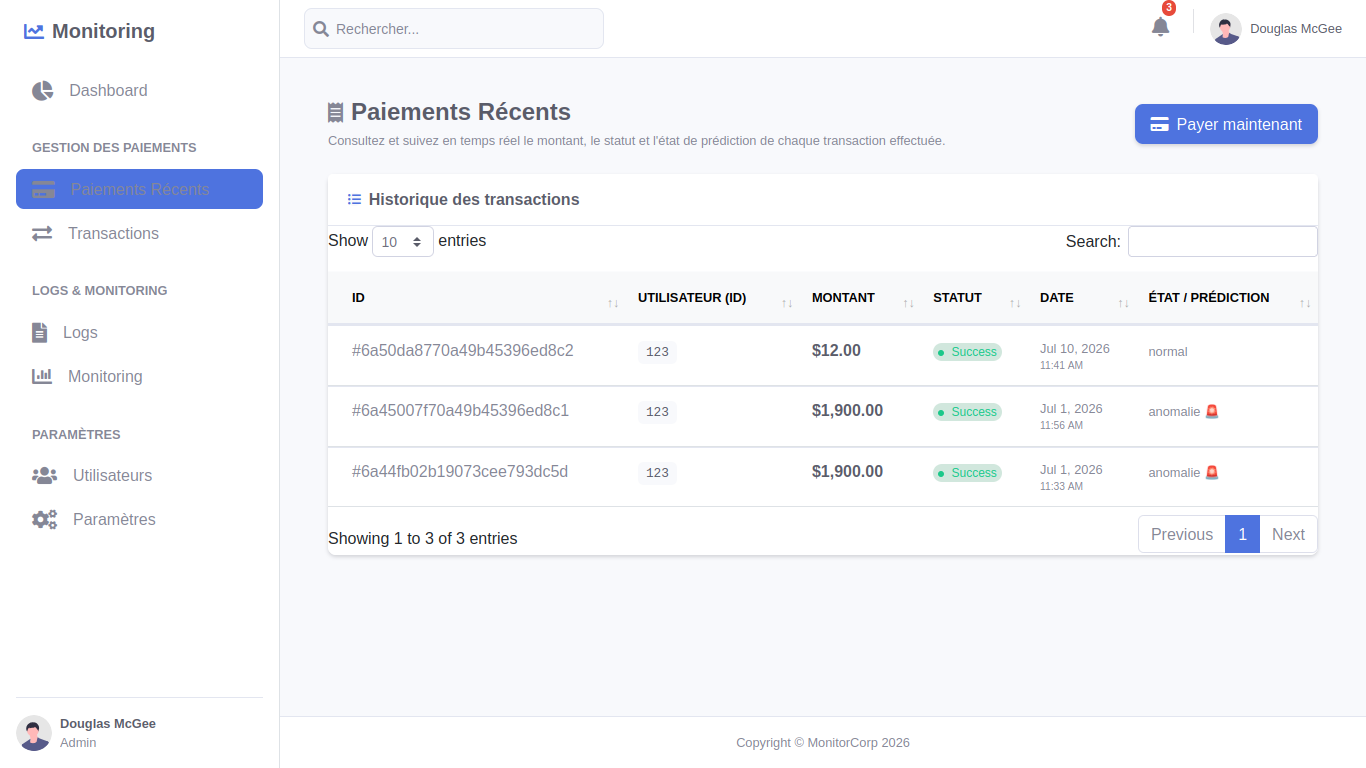1366x768 pixels.
Task: Click transaction ID #6a45007f70a49b45396ed8c1
Action: pos(460,411)
